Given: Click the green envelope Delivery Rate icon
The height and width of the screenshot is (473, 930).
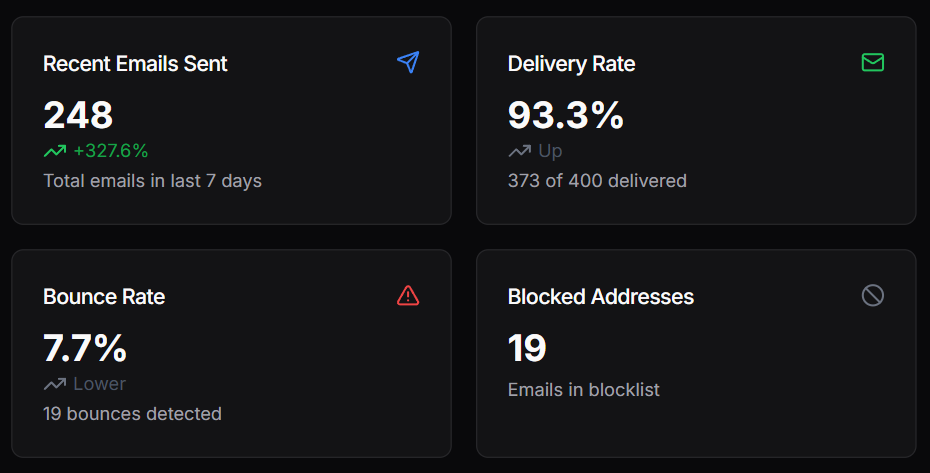Looking at the screenshot, I should 872,63.
